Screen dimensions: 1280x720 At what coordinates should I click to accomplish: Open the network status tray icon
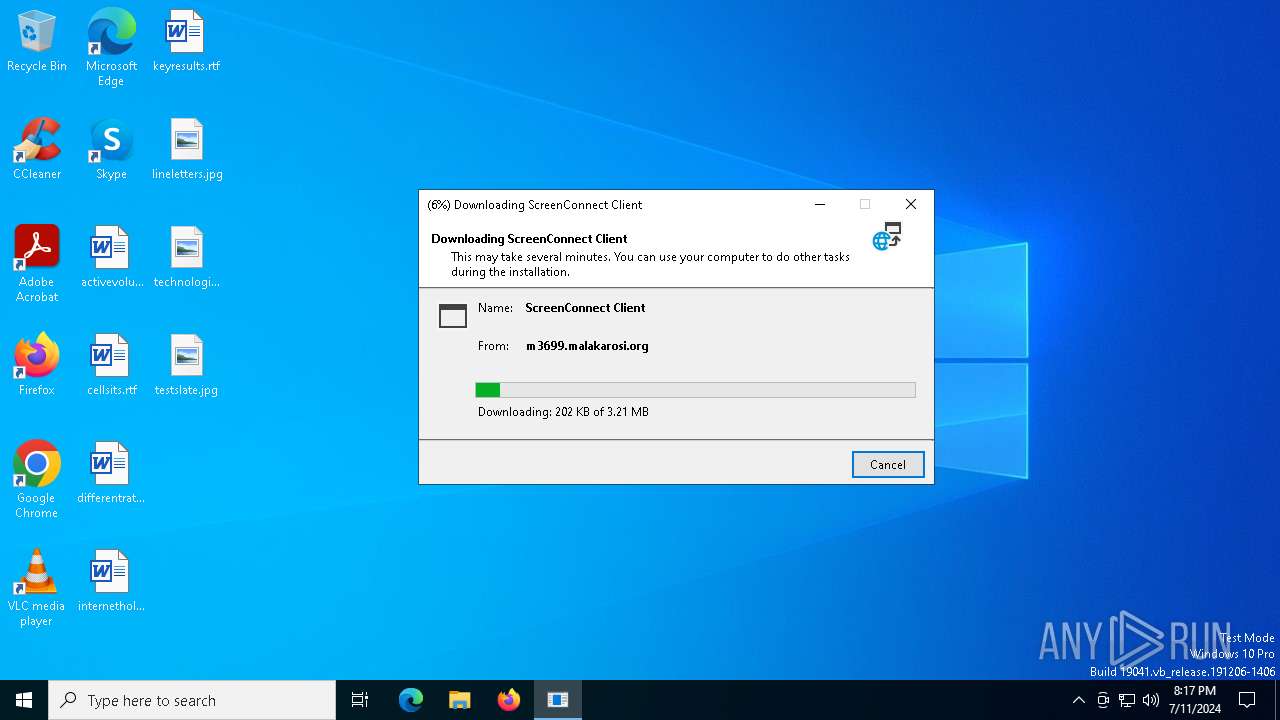pos(1127,700)
